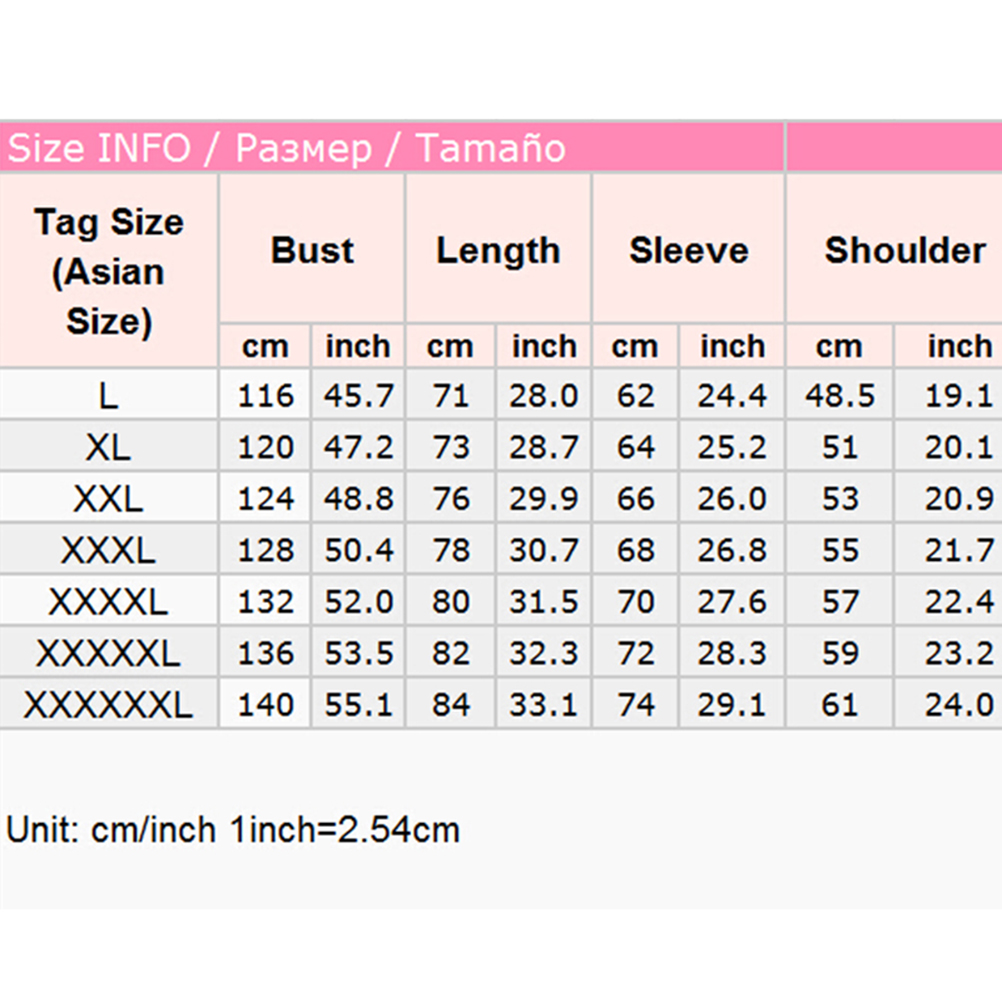The image size is (1002, 1002).
Task: Select the Sleeve column header
Action: pyautogui.click(x=688, y=250)
